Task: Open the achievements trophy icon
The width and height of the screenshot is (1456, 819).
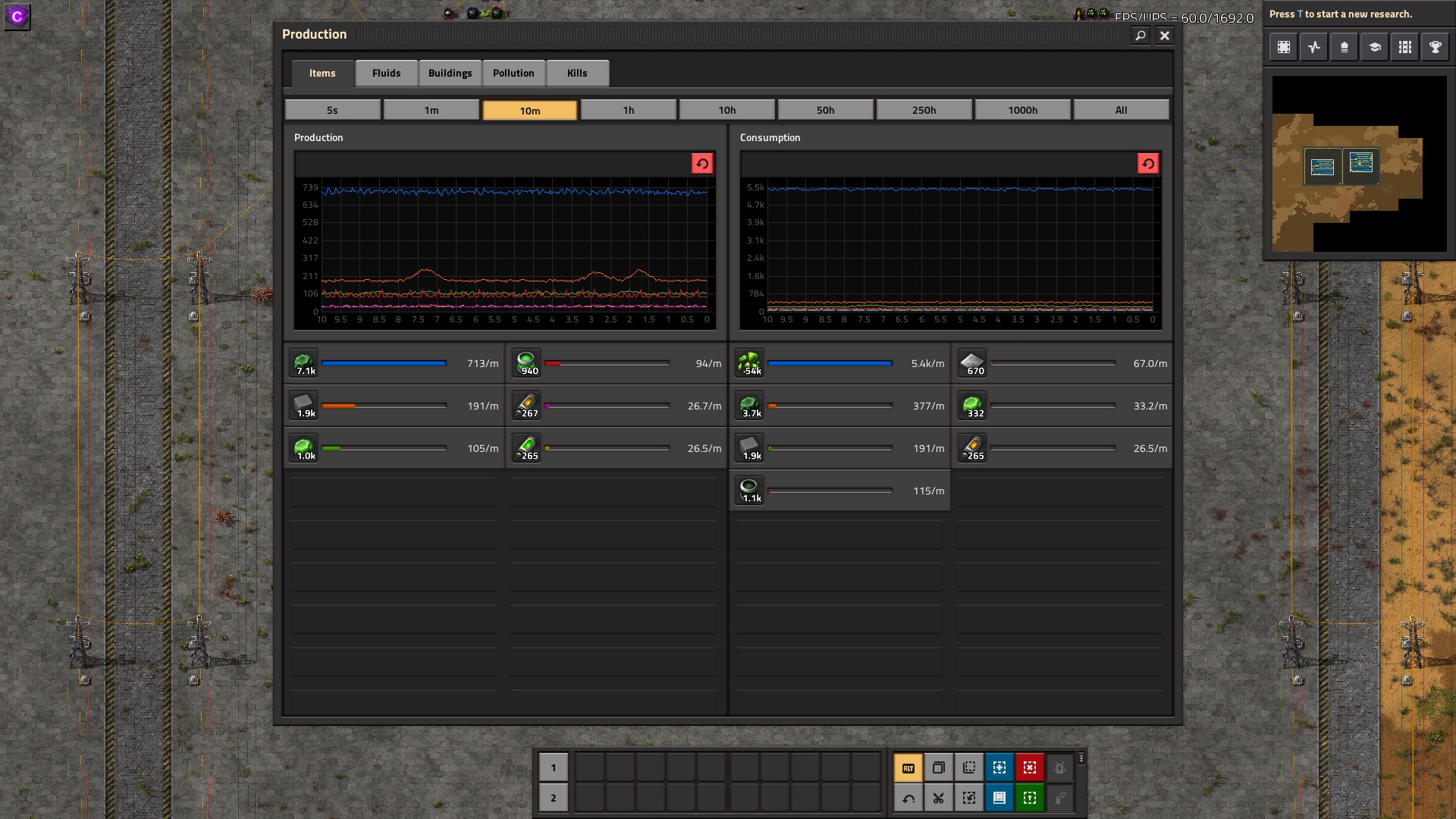Action: (x=1435, y=47)
